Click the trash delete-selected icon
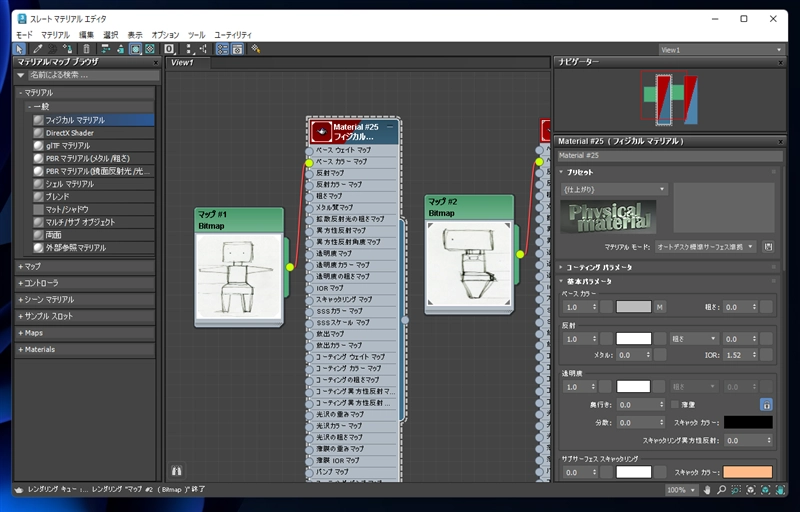Image resolution: width=800 pixels, height=512 pixels. pyautogui.click(x=86, y=49)
